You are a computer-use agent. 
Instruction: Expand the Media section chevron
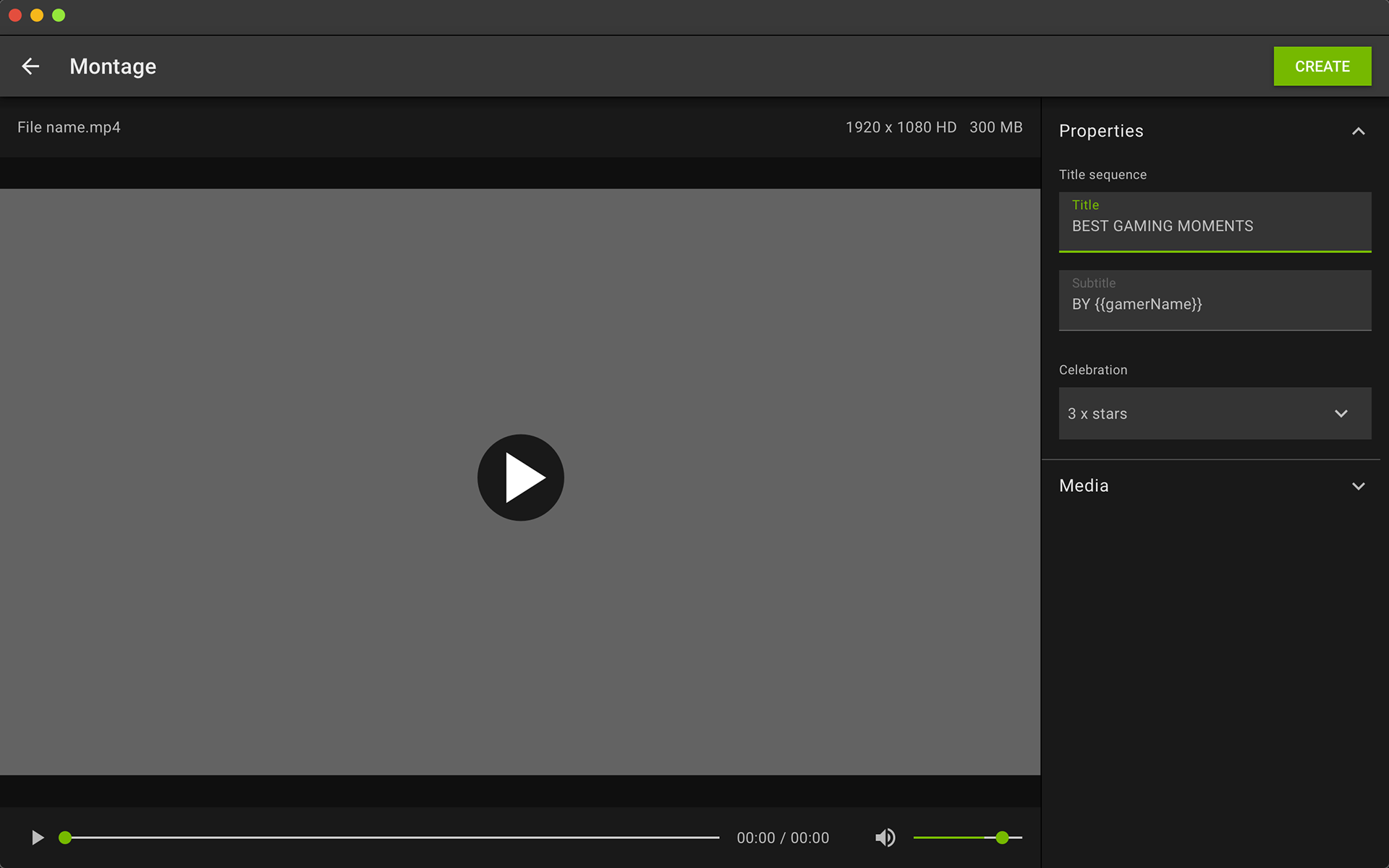click(x=1358, y=486)
